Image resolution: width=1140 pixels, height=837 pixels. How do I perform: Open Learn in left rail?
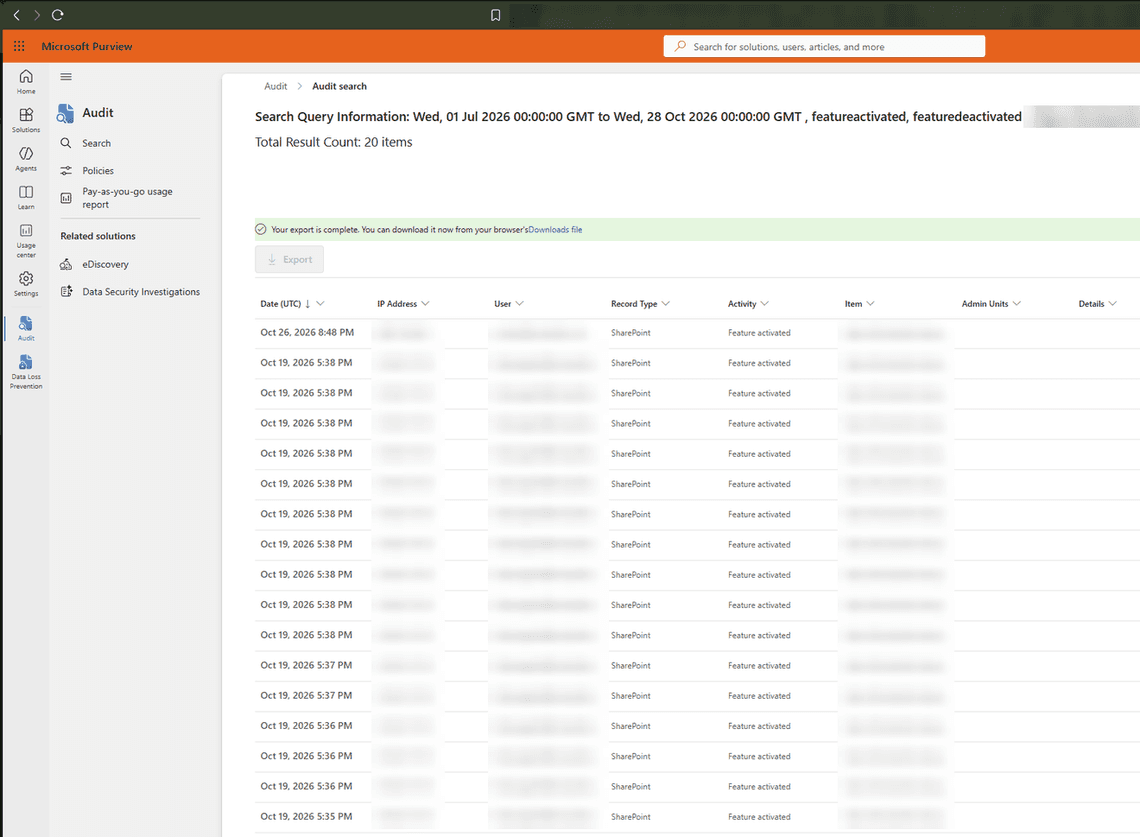26,197
